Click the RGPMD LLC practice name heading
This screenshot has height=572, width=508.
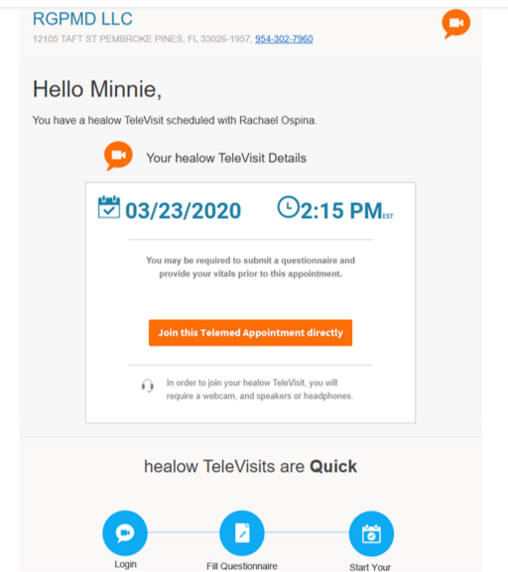click(x=83, y=19)
